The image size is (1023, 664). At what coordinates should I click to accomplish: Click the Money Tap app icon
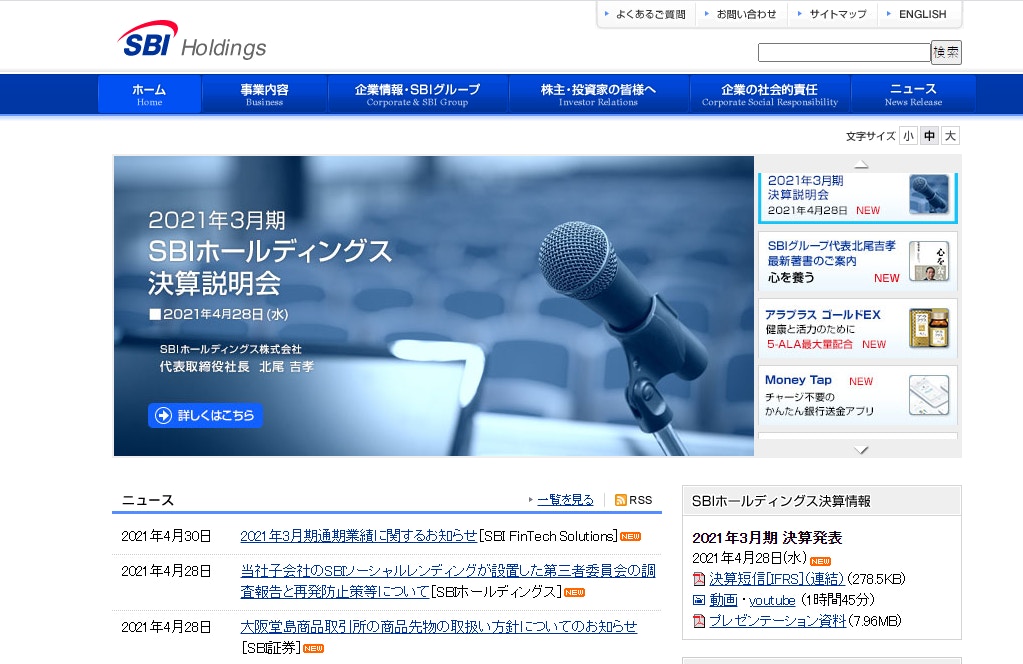click(x=928, y=395)
